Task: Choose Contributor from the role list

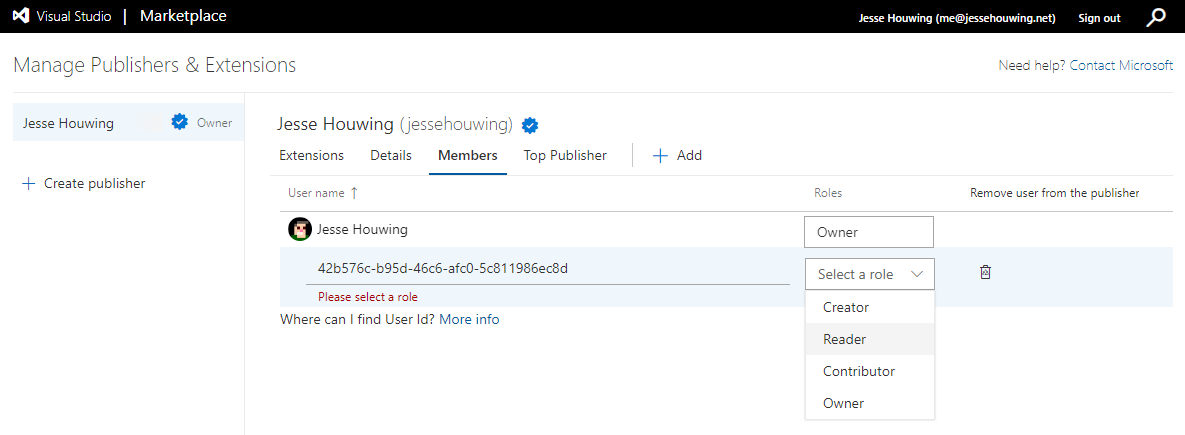Action: click(x=870, y=372)
